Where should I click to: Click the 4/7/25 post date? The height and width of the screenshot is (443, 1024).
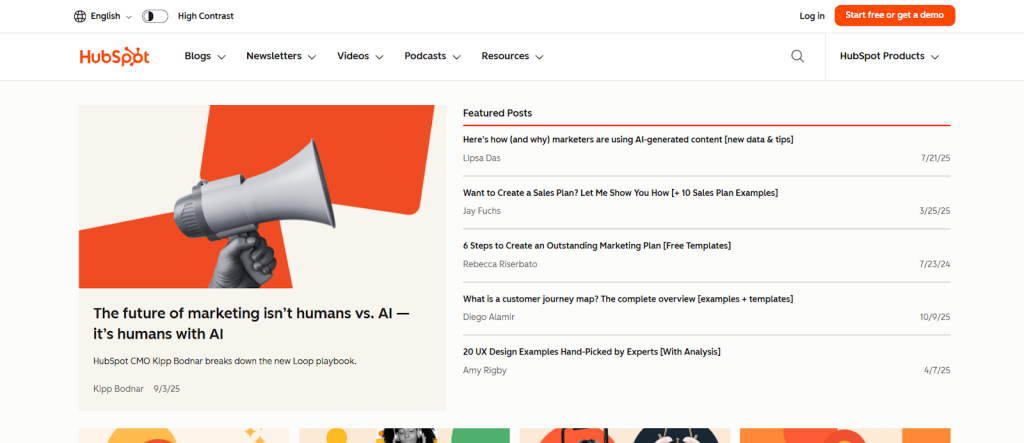coord(937,370)
